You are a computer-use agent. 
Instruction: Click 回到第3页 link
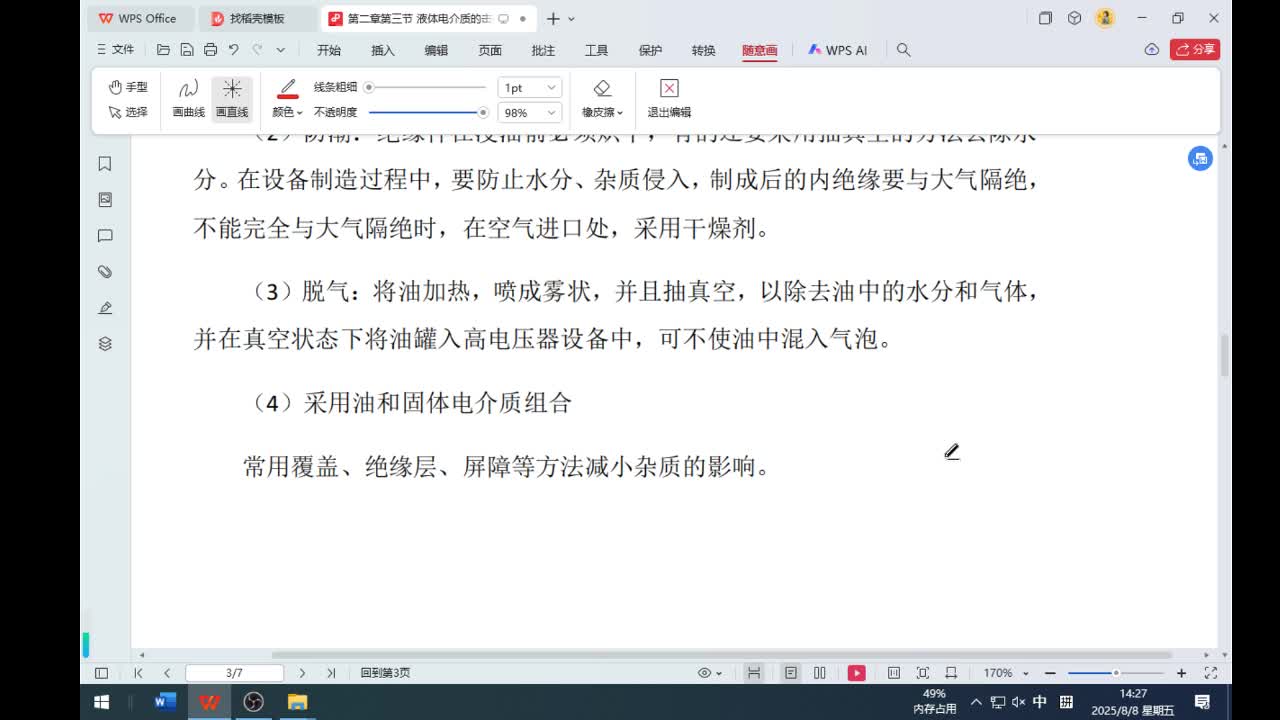point(385,673)
